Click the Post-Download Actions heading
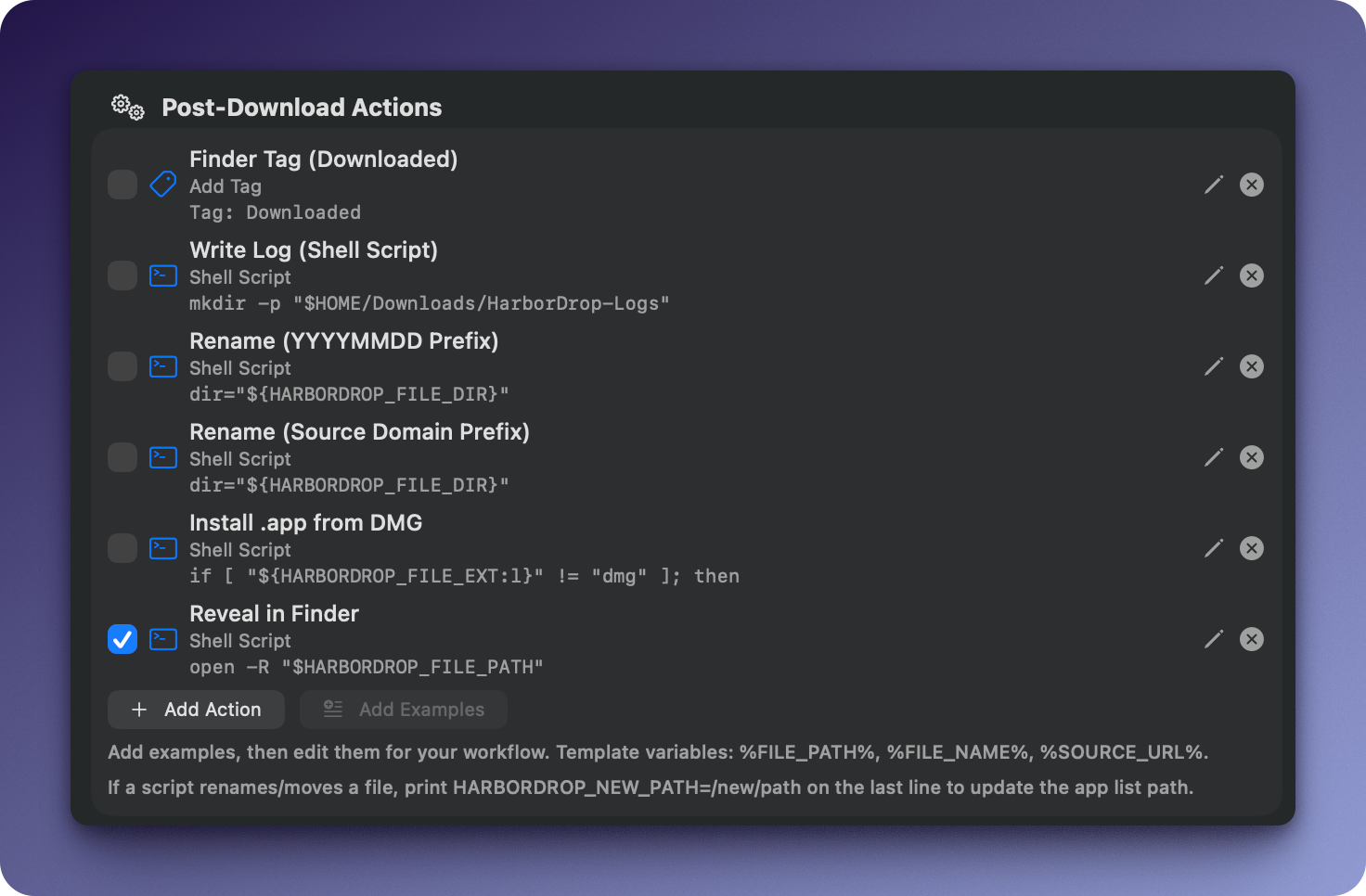This screenshot has width=1366, height=896. tap(303, 108)
